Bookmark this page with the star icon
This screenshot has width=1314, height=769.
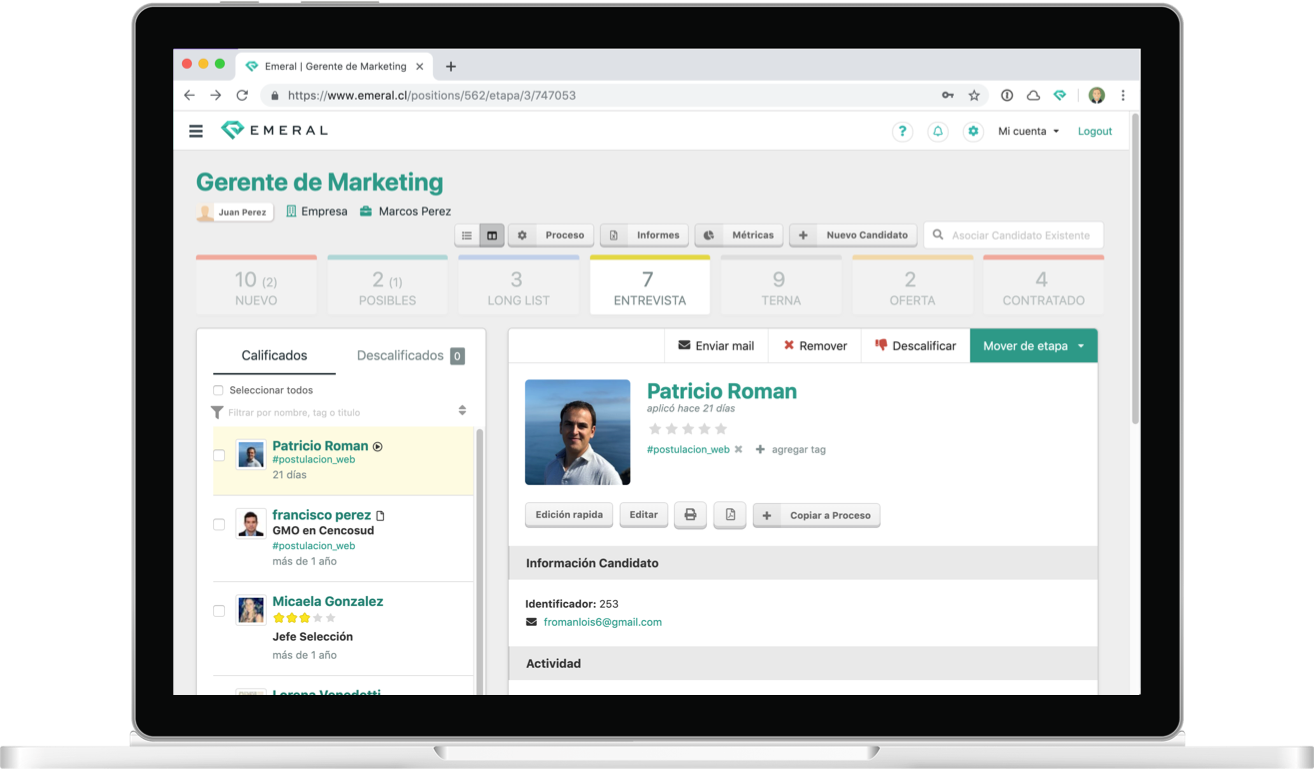(974, 96)
